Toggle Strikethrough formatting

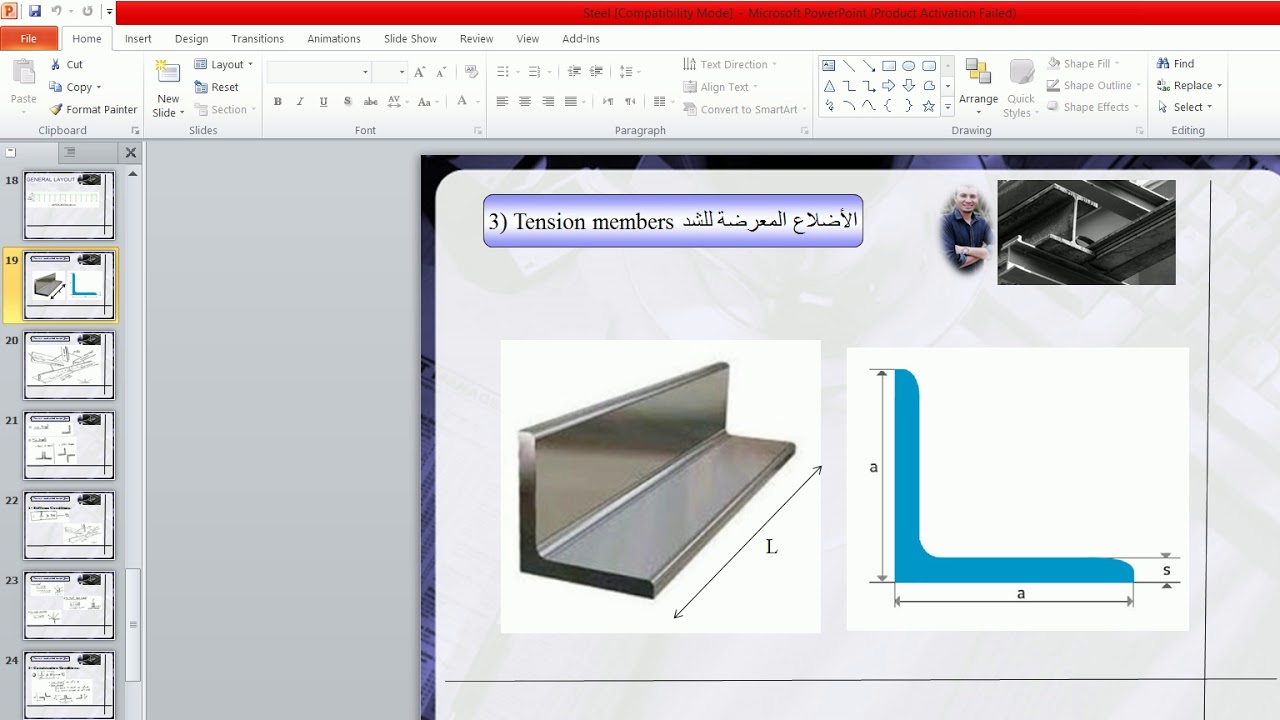coord(370,102)
